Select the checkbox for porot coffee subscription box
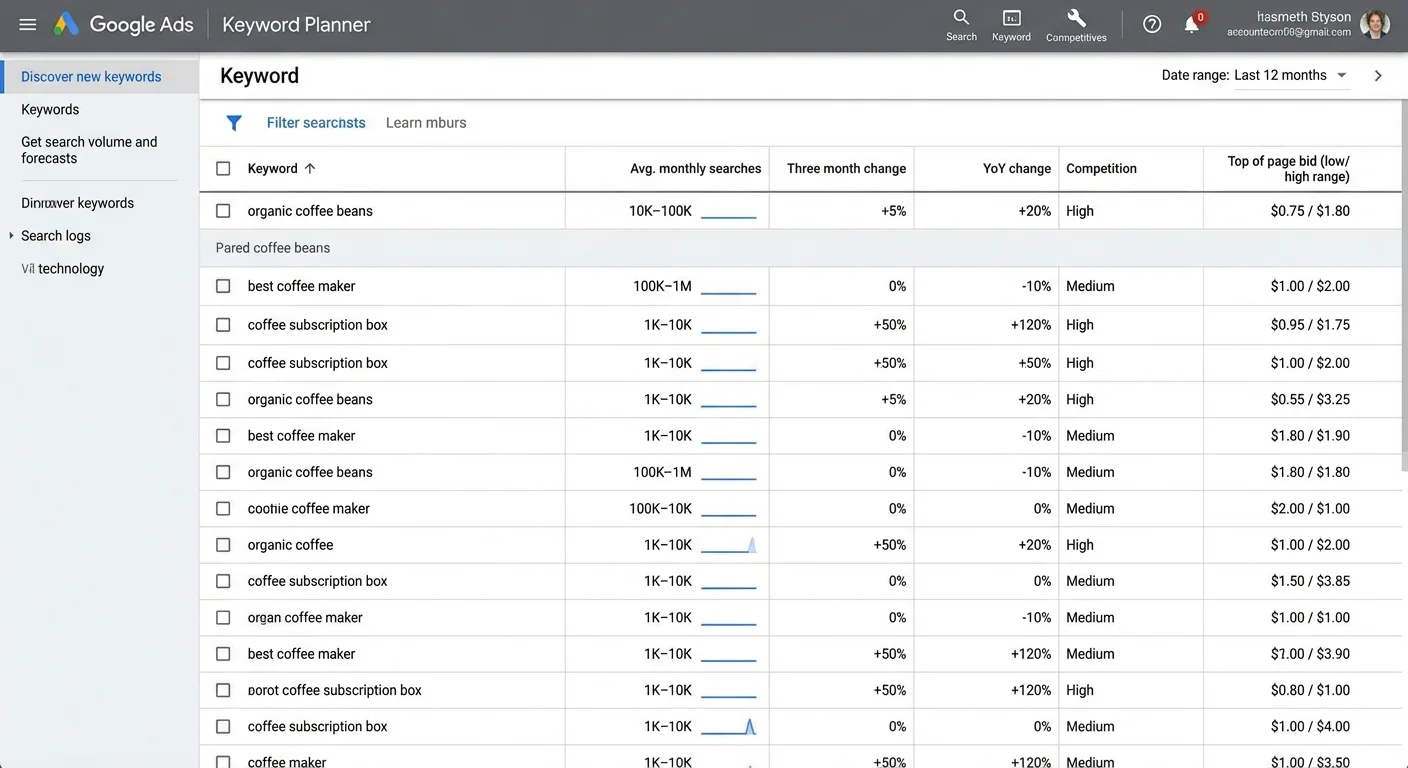Screen dimensions: 1408x768 pyautogui.click(x=223, y=690)
